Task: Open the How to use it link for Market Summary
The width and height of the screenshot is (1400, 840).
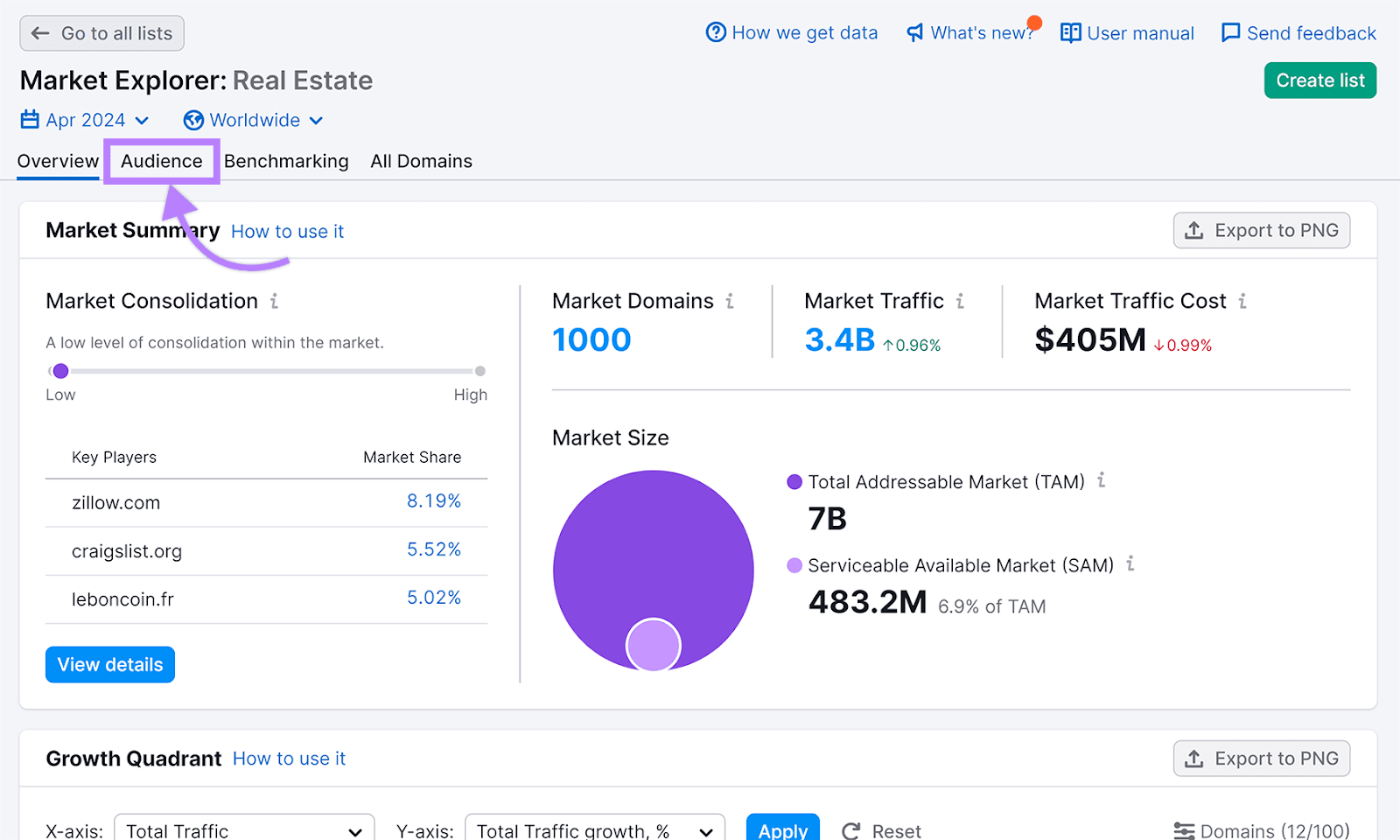Action: pyautogui.click(x=287, y=231)
